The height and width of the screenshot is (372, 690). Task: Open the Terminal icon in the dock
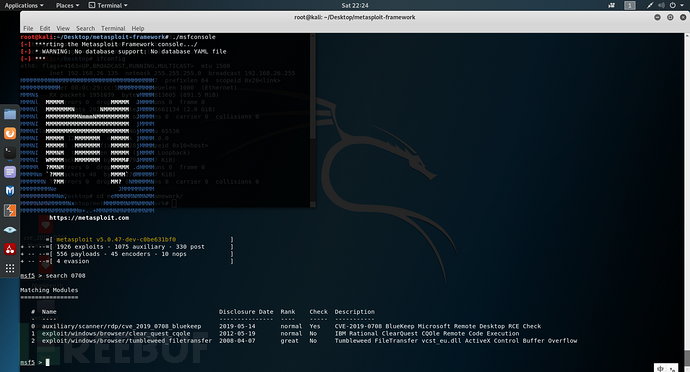10,153
